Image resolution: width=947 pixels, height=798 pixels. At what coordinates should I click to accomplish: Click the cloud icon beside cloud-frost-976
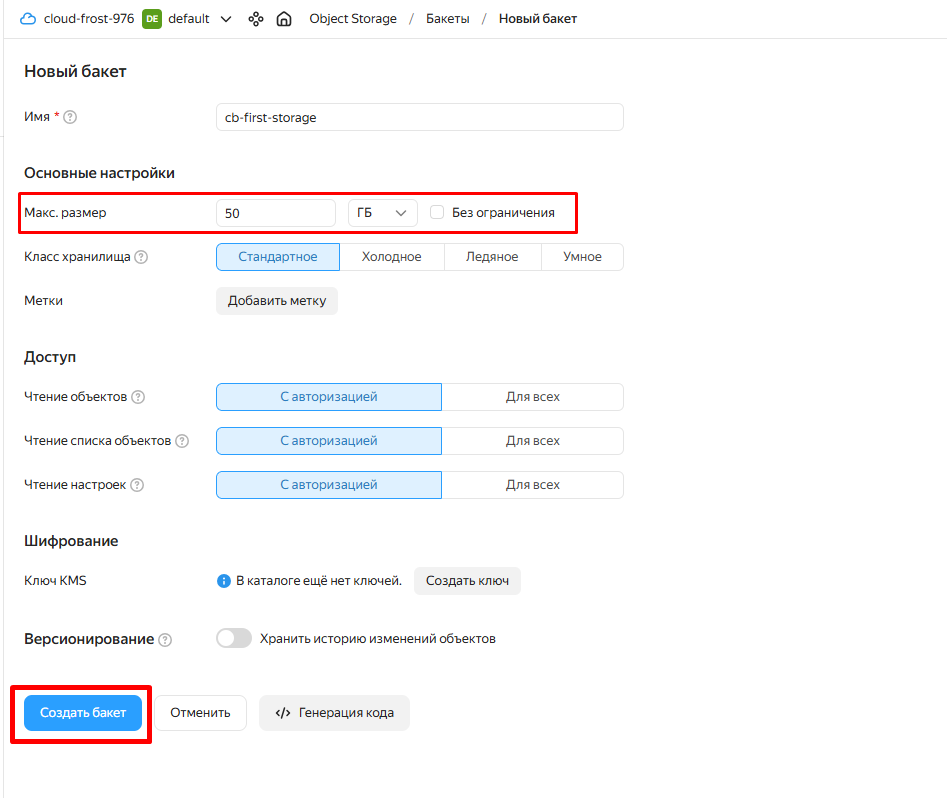click(x=28, y=19)
